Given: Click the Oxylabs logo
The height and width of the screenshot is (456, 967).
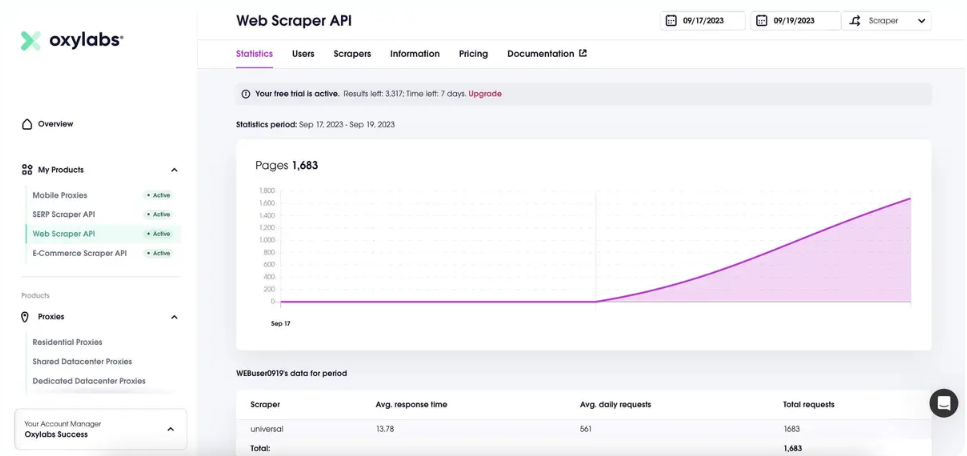Looking at the screenshot, I should pos(72,41).
